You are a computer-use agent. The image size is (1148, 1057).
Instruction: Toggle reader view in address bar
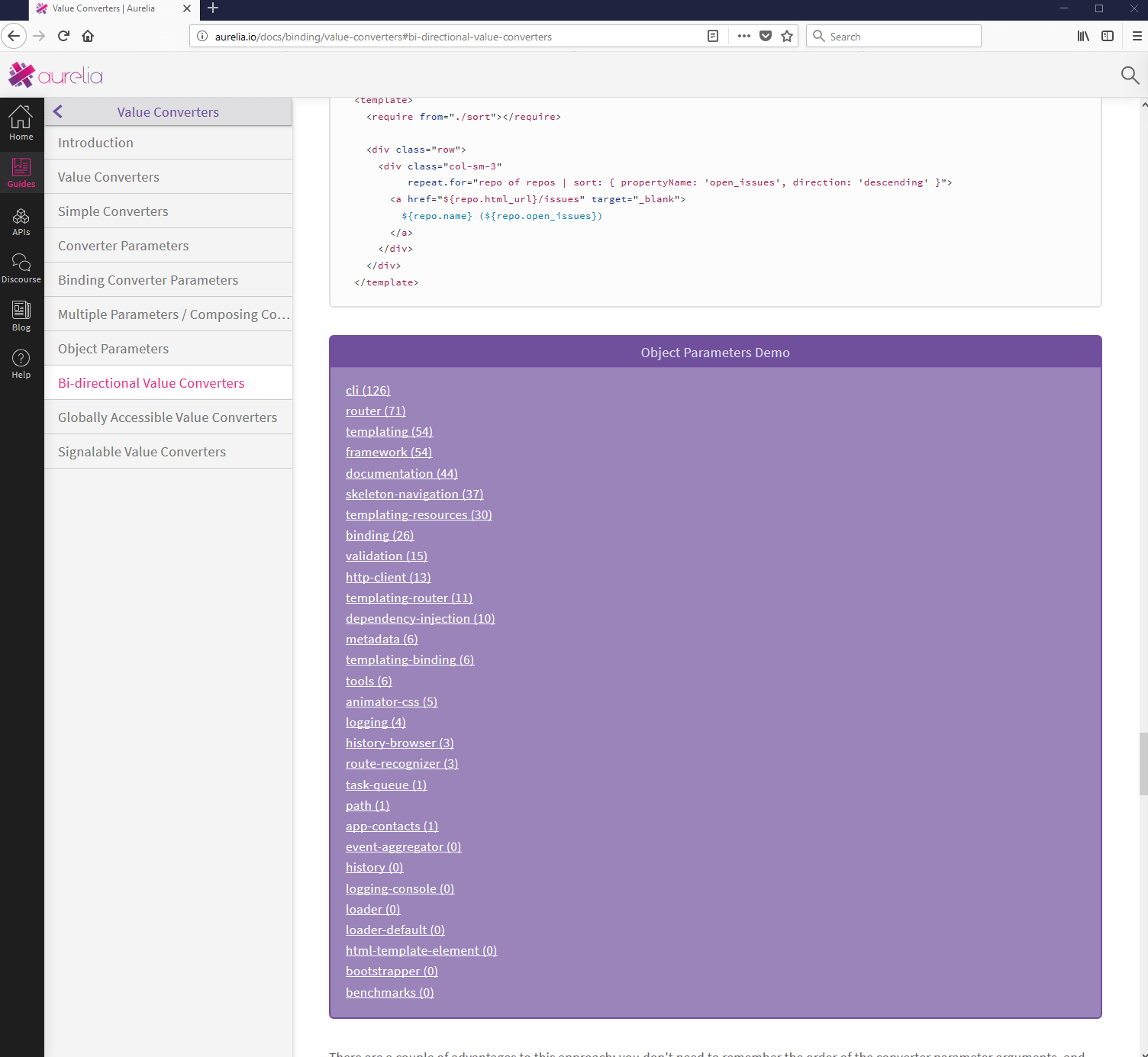pyautogui.click(x=713, y=36)
